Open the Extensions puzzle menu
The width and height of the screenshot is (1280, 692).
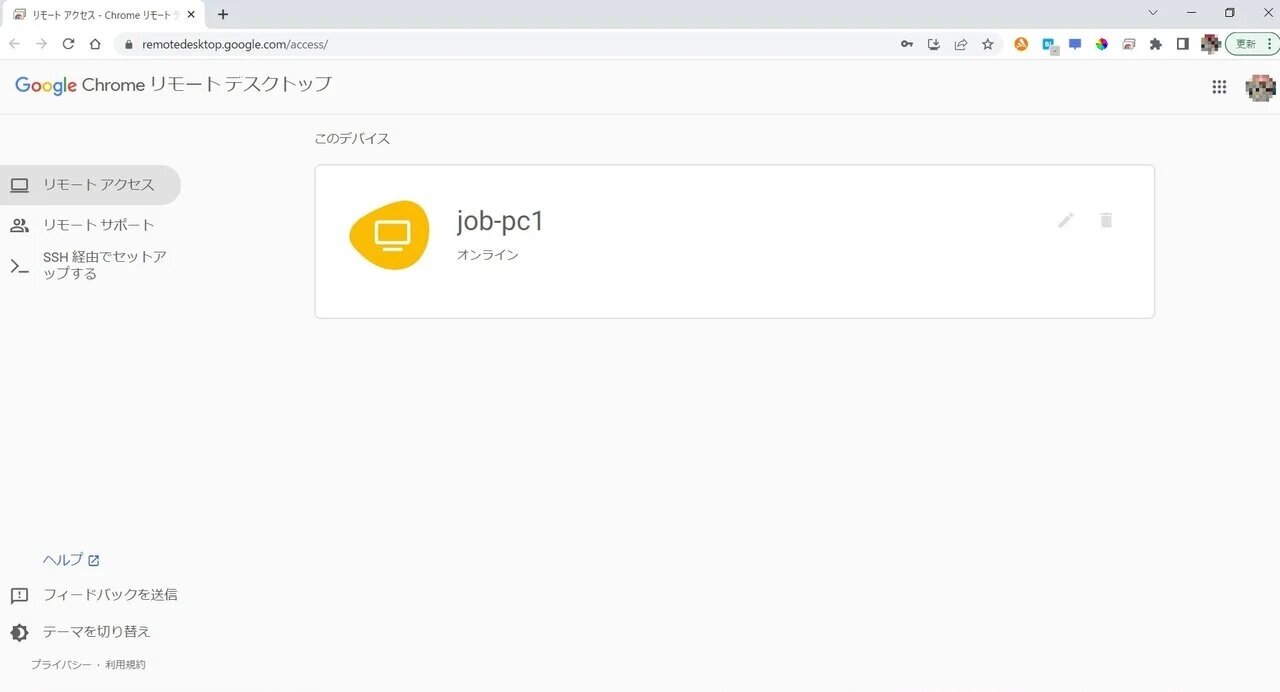(1156, 44)
